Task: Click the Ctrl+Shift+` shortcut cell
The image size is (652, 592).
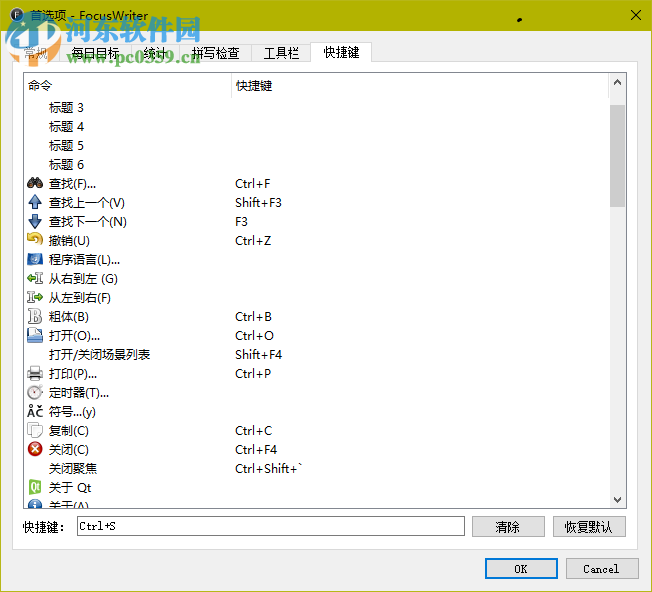Action: pyautogui.click(x=268, y=469)
